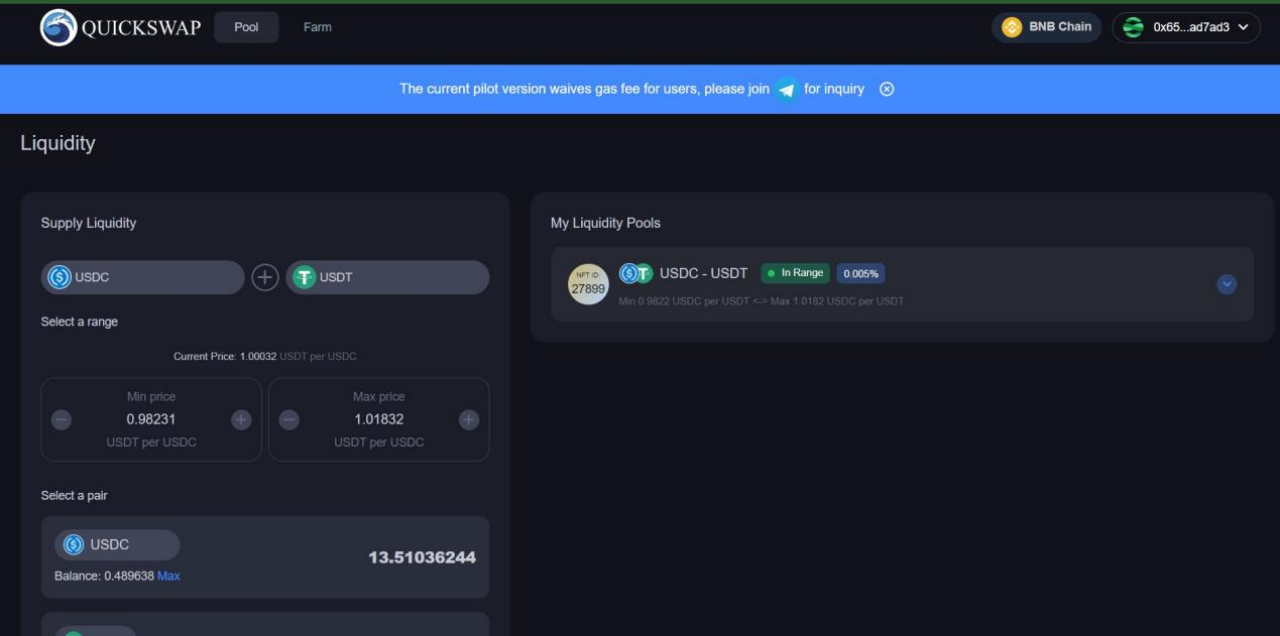The width and height of the screenshot is (1280, 636).
Task: Increase the Max price
Action: [x=469, y=420]
